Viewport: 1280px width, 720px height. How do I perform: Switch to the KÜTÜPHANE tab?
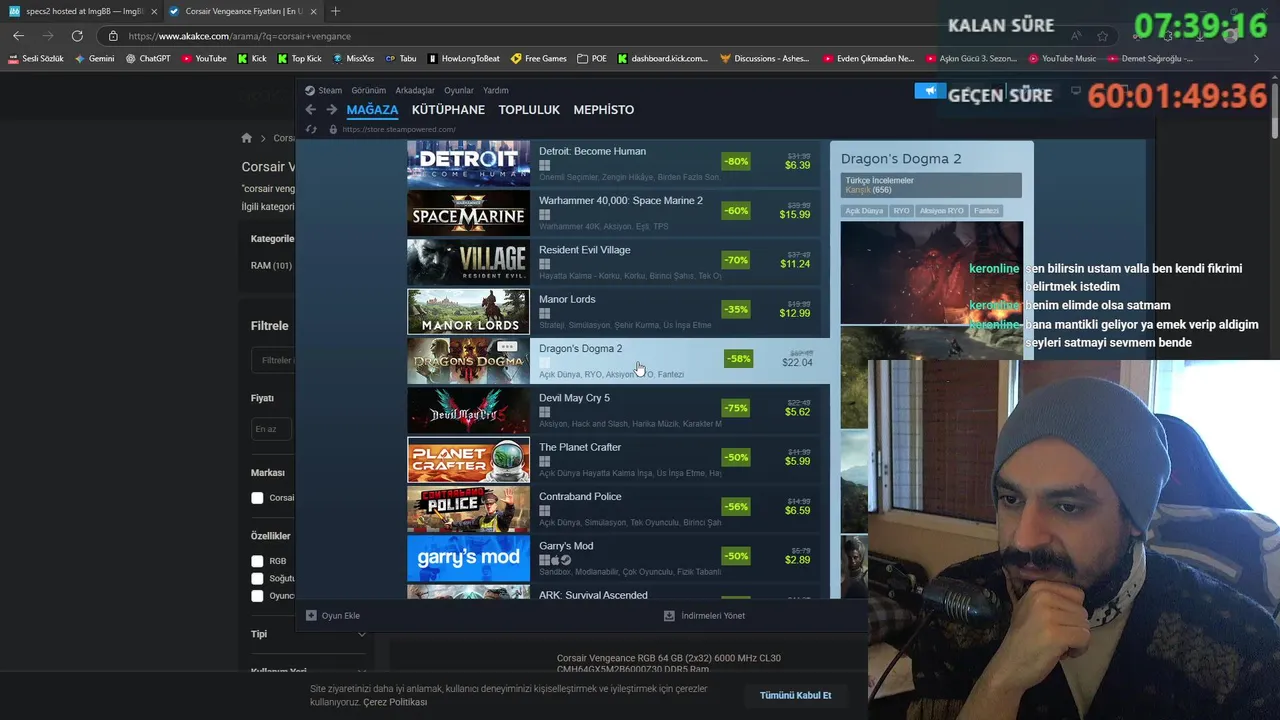pyautogui.click(x=448, y=110)
